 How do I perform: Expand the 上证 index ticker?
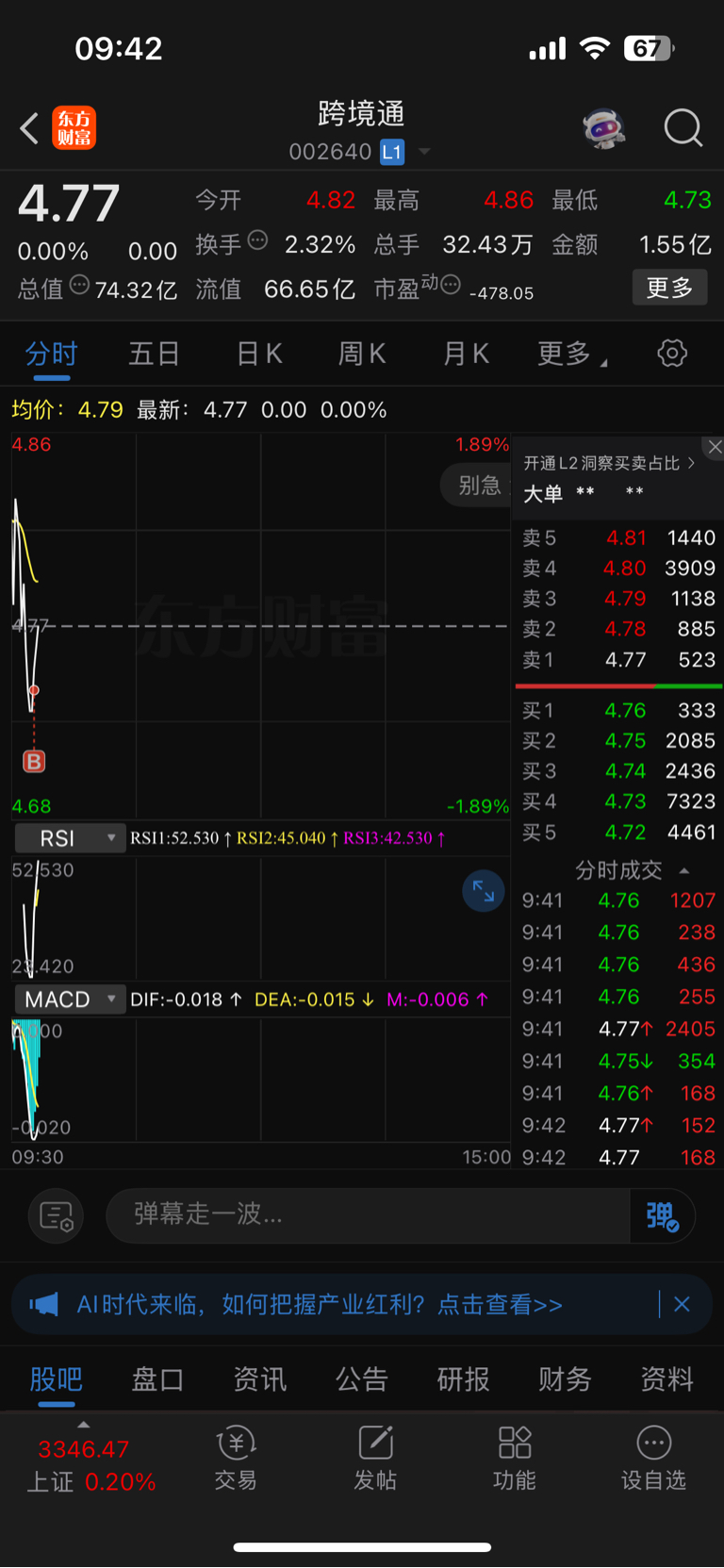(x=84, y=1425)
